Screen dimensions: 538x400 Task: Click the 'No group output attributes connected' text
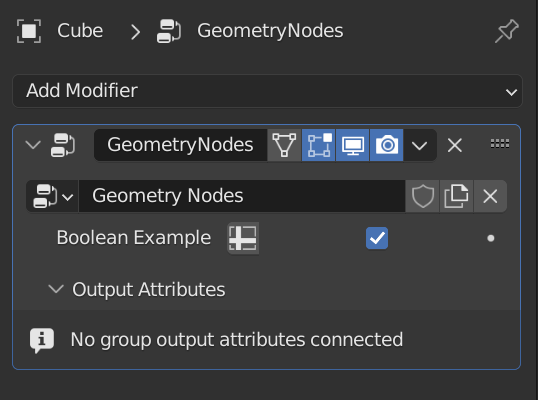point(237,340)
